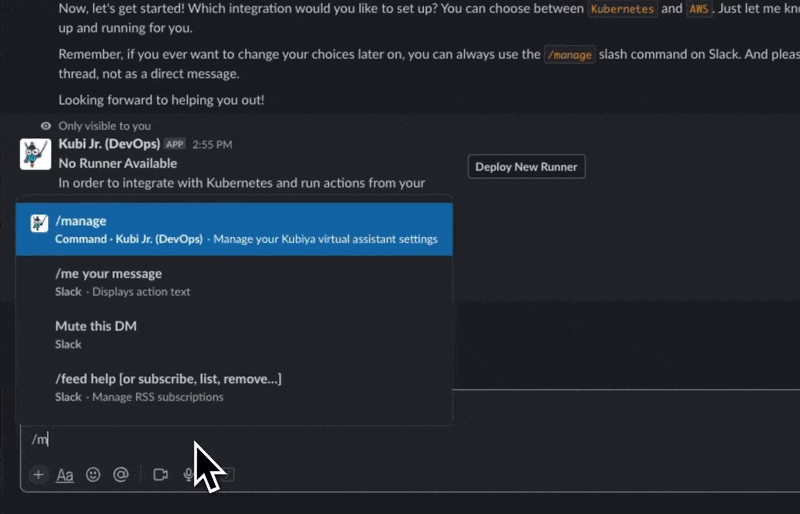Image resolution: width=800 pixels, height=514 pixels.
Task: Click the eye icon next to Only visible to you
Action: pos(46,126)
